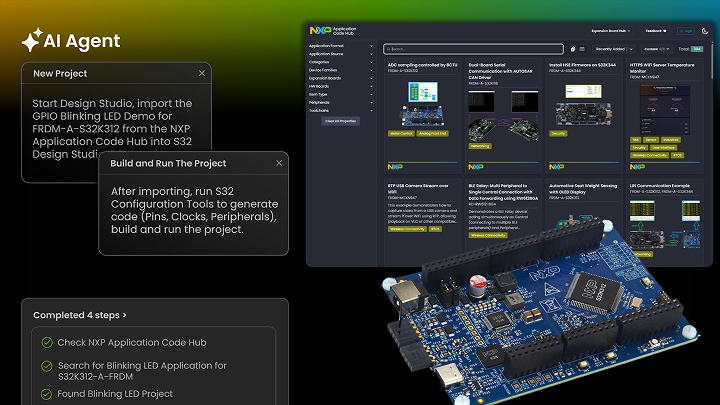Click the NXP logo on the Dual-Board Serial card

click(476, 167)
